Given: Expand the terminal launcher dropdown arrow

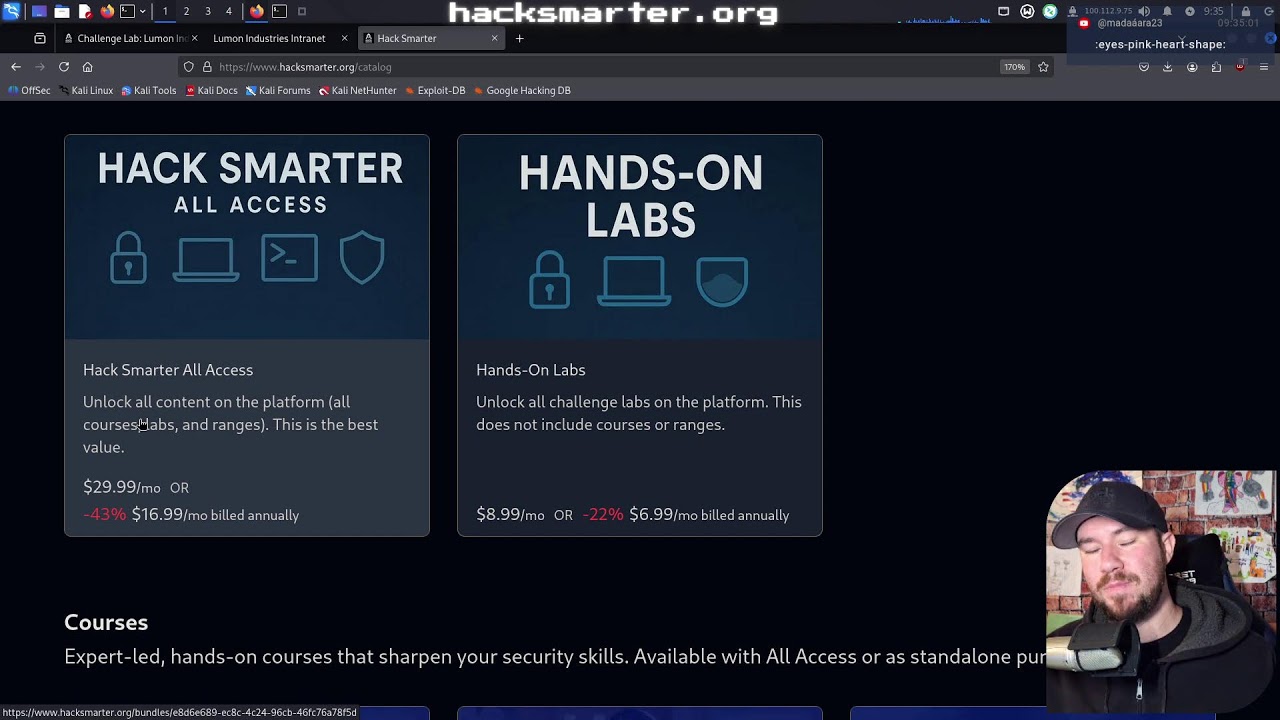Looking at the screenshot, I should click(143, 11).
